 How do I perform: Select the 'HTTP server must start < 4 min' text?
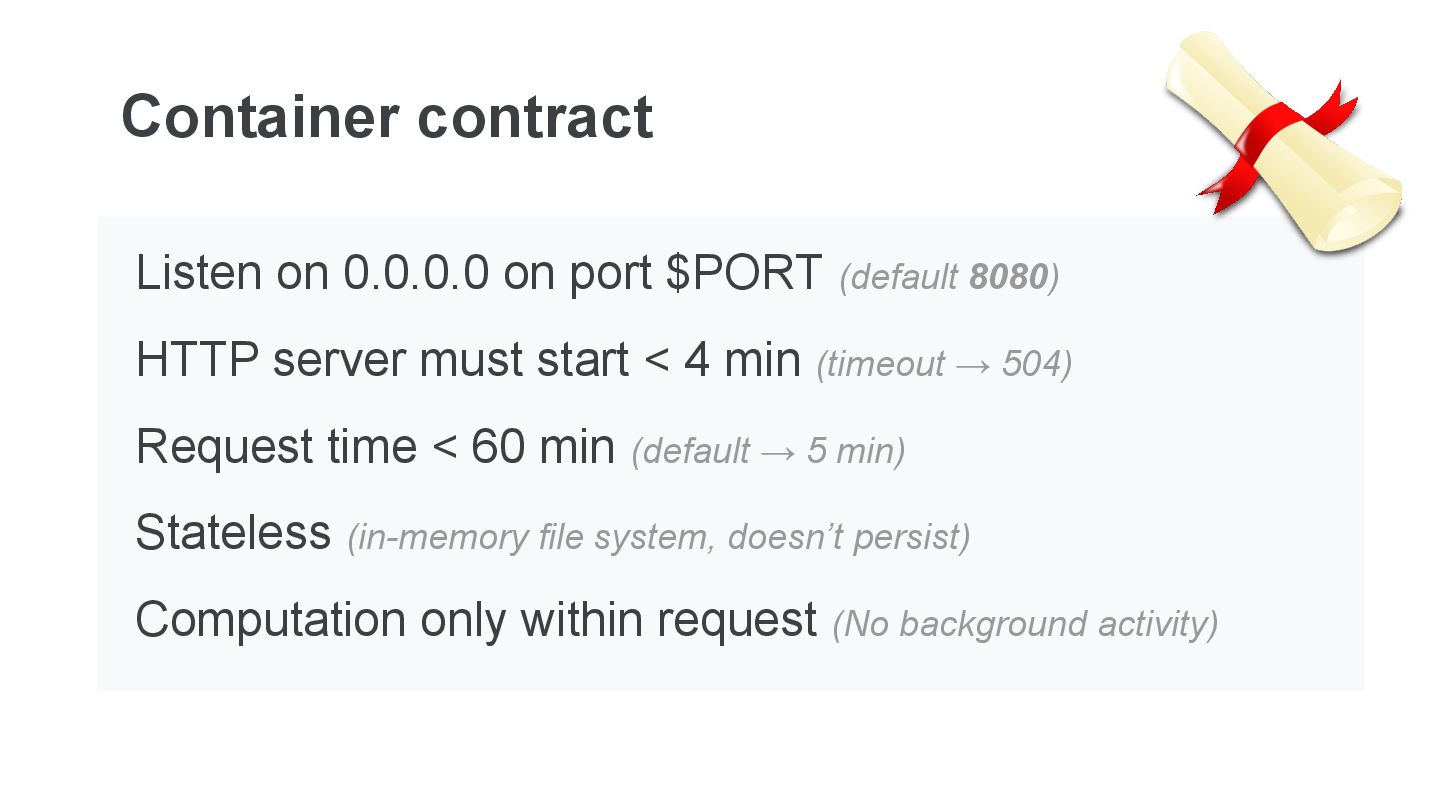point(468,360)
